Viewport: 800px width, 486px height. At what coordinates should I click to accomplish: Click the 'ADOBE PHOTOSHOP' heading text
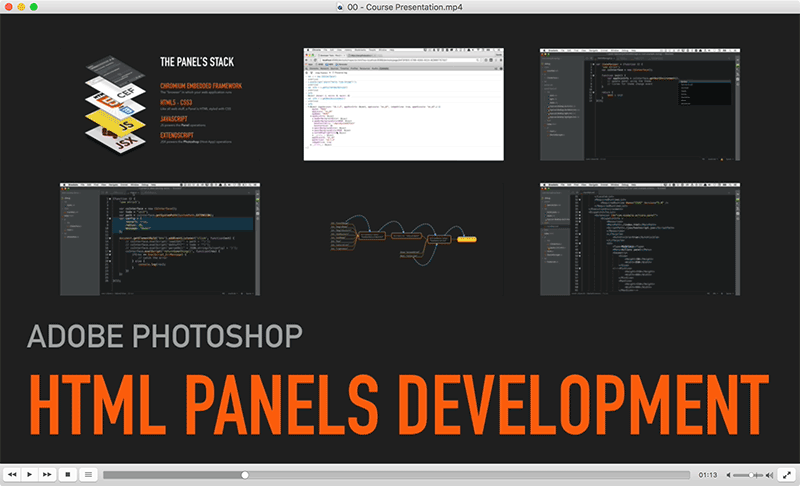coord(165,337)
